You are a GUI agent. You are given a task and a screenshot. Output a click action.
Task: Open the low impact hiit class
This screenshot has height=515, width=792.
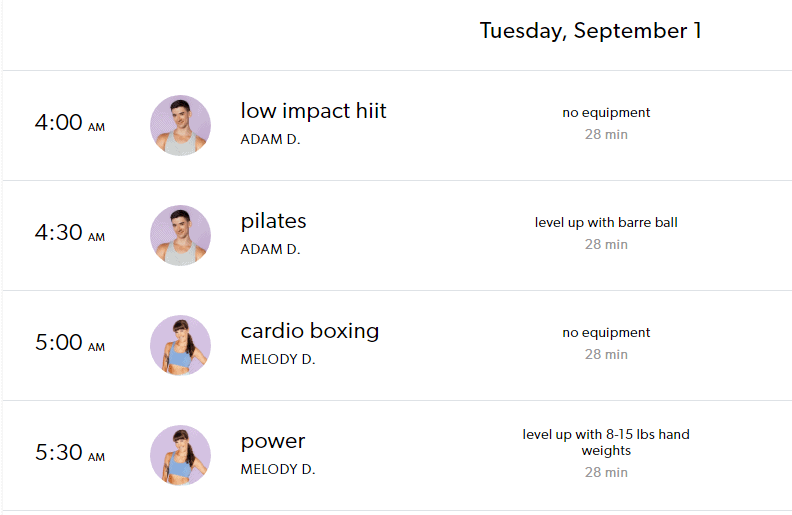point(313,111)
